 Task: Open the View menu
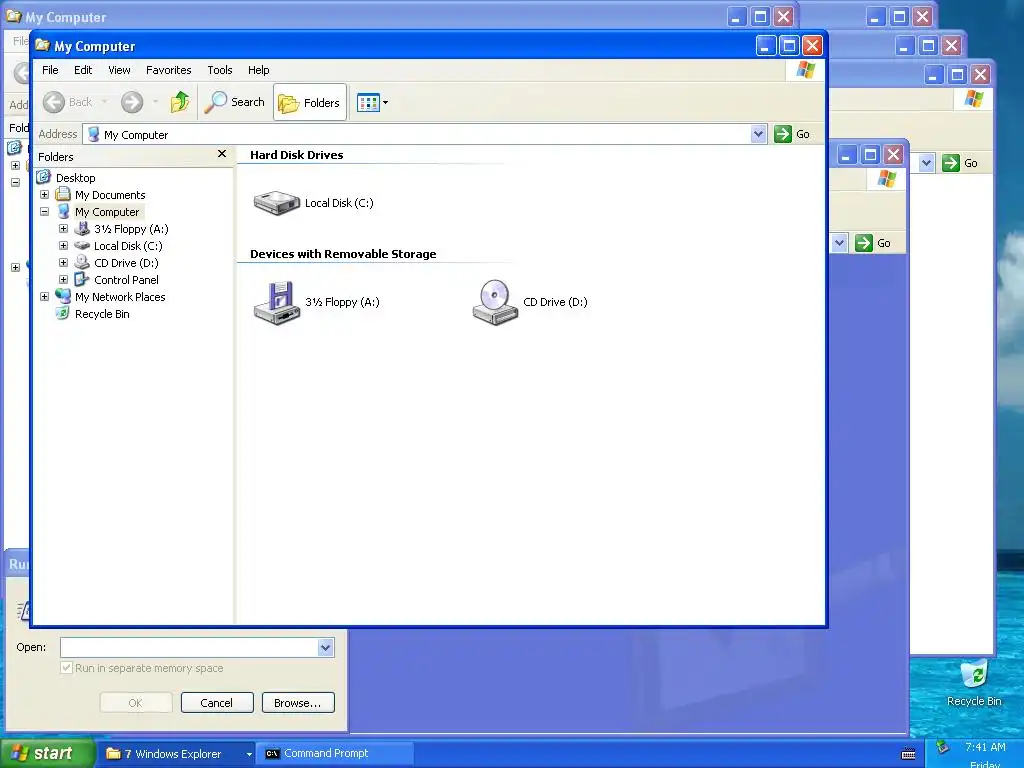click(x=119, y=70)
